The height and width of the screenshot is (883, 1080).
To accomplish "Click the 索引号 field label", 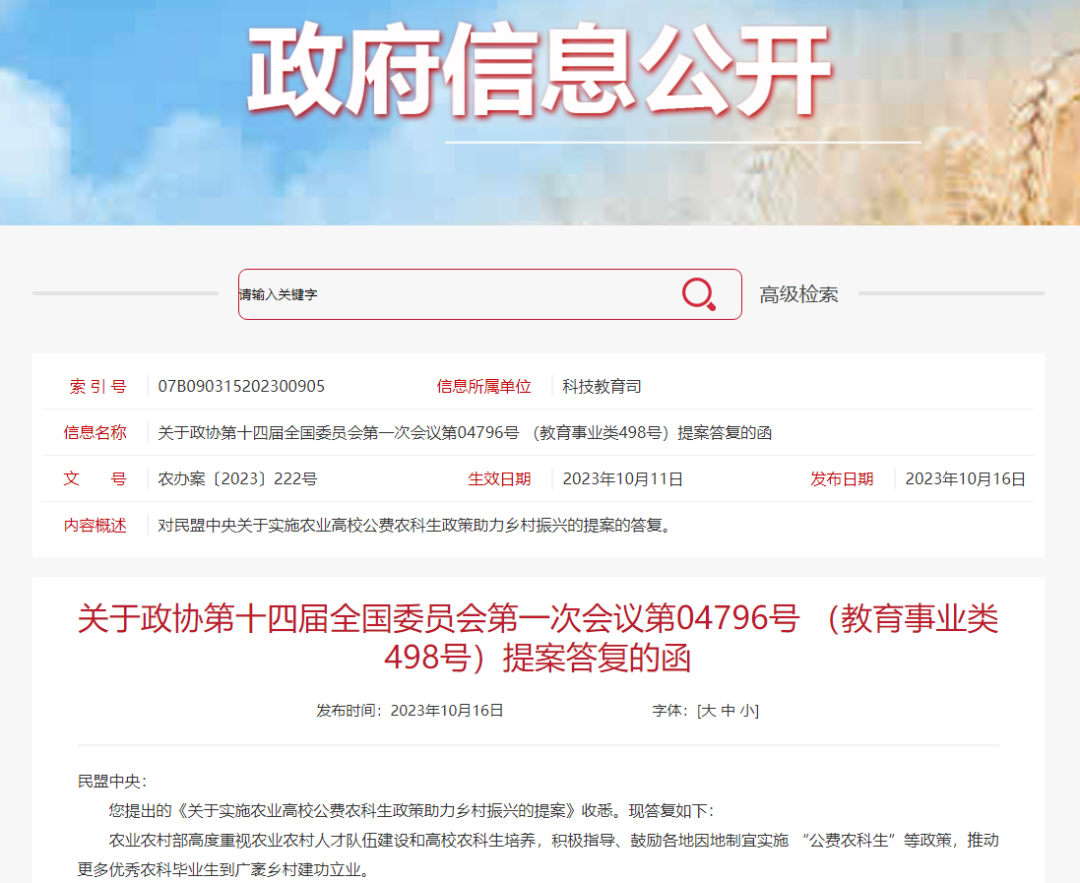I will 97,386.
